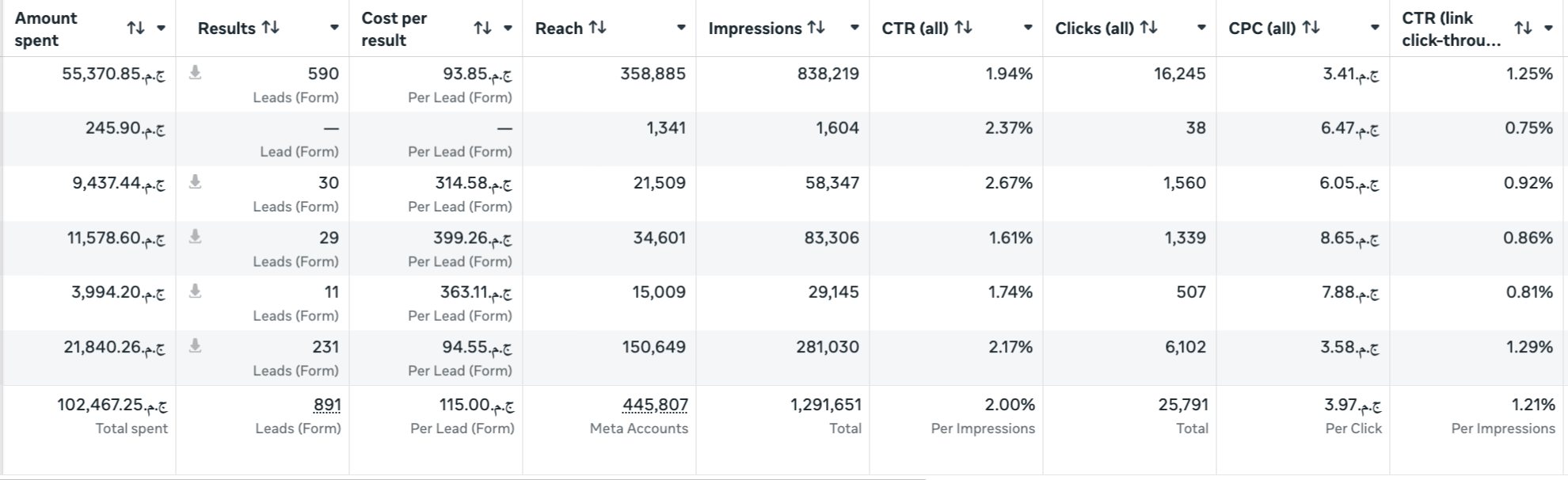This screenshot has height=480, width=1568.
Task: Select the 16,245 clicks cell
Action: pos(1129,84)
